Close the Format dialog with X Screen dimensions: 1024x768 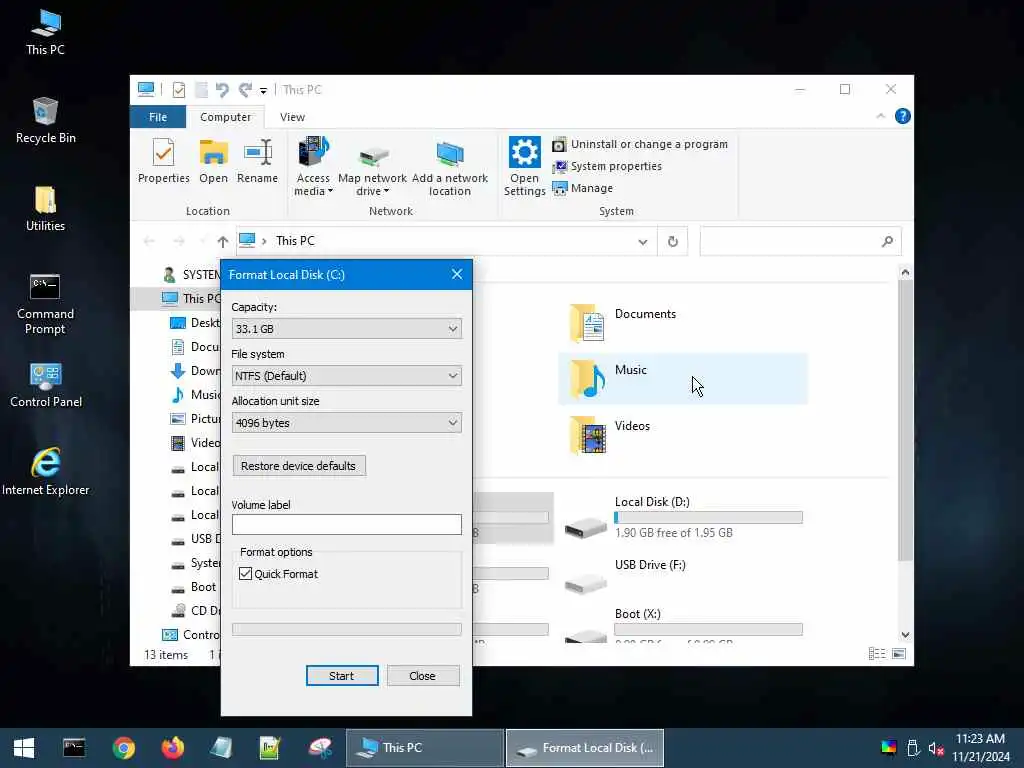coord(456,274)
